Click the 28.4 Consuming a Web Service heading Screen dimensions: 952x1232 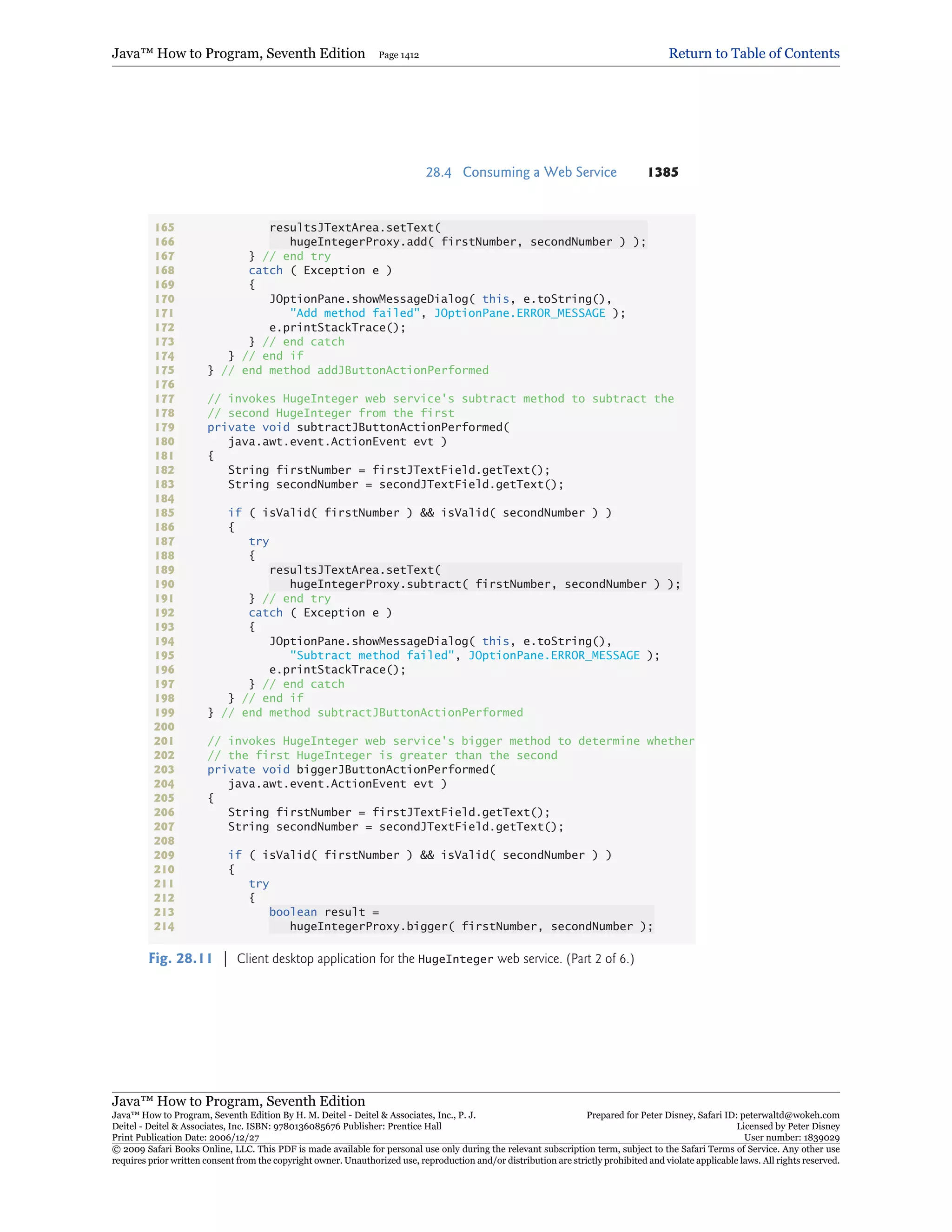pos(521,172)
